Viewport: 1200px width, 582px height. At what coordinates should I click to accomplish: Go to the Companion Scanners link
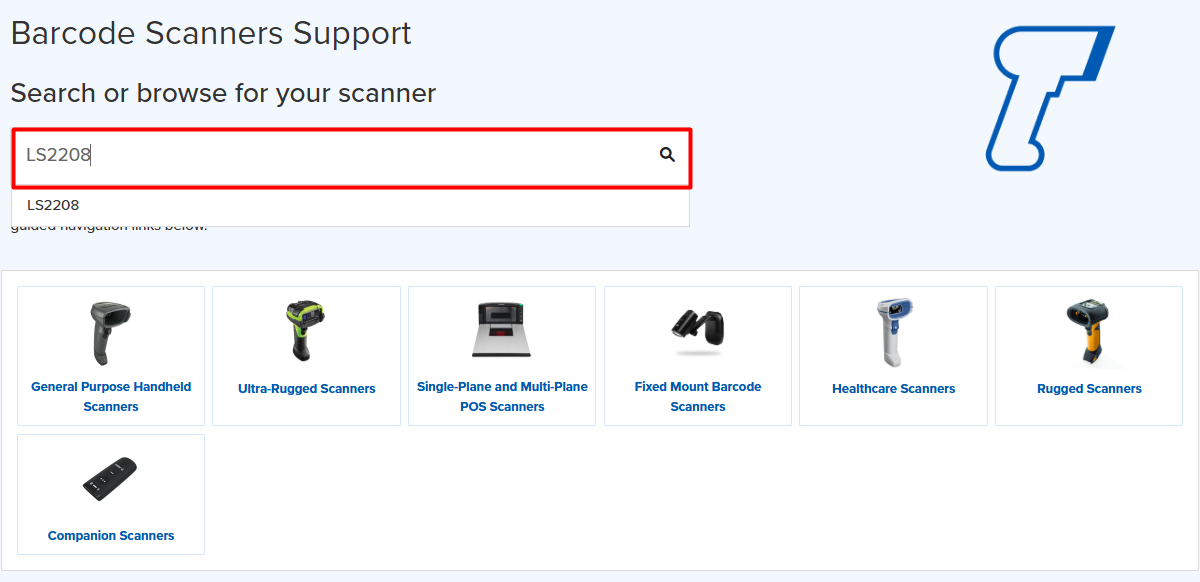tap(111, 536)
